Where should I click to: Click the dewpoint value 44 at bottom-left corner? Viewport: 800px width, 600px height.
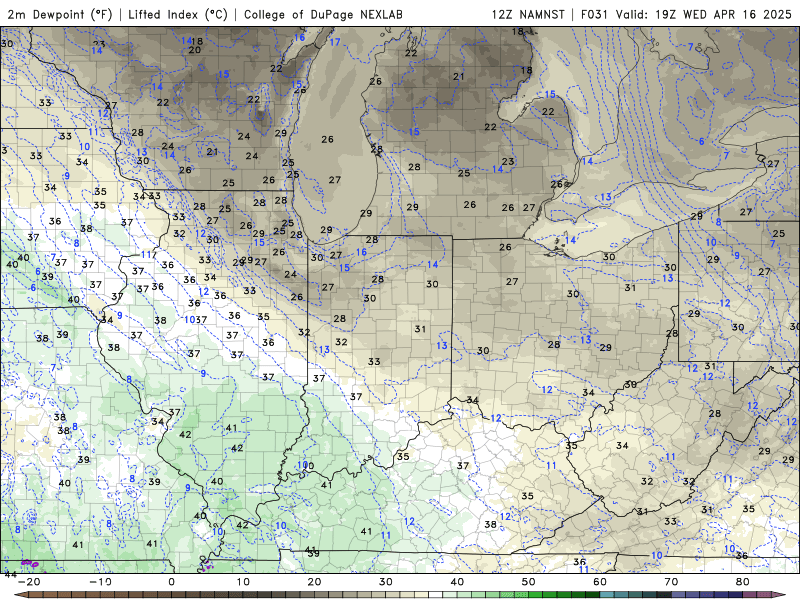10,574
